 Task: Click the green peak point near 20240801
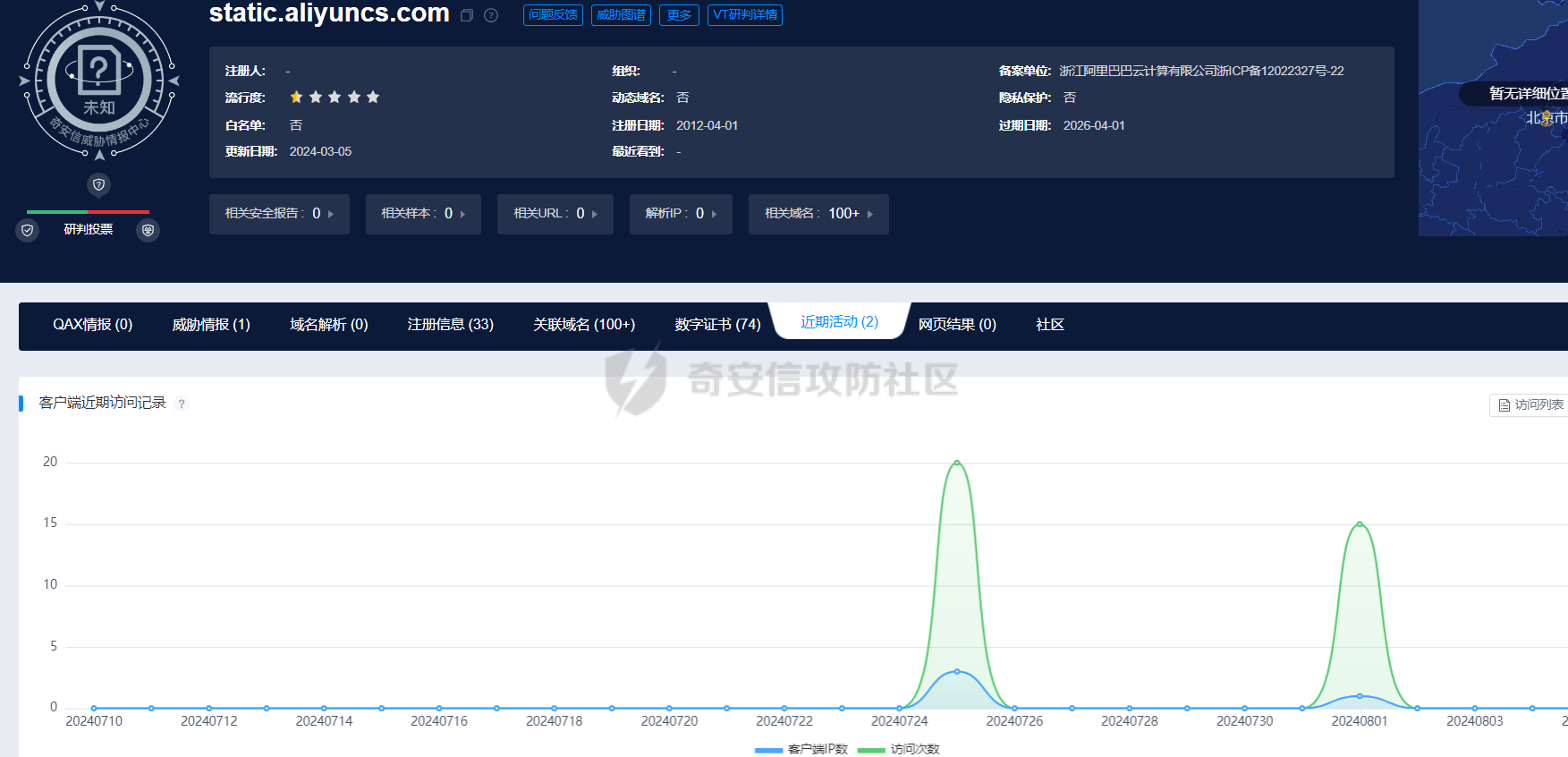click(1360, 524)
